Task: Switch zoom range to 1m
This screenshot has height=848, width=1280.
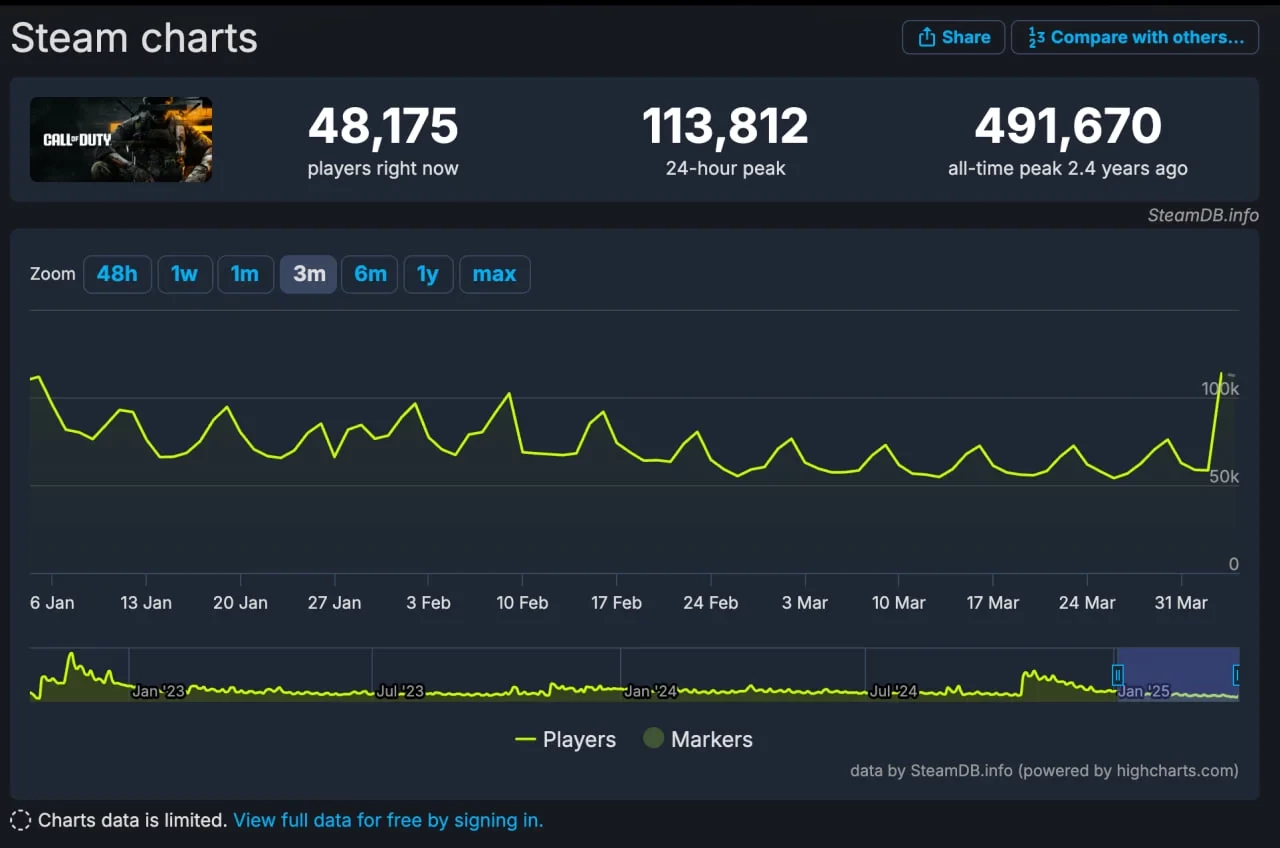Action: point(245,274)
